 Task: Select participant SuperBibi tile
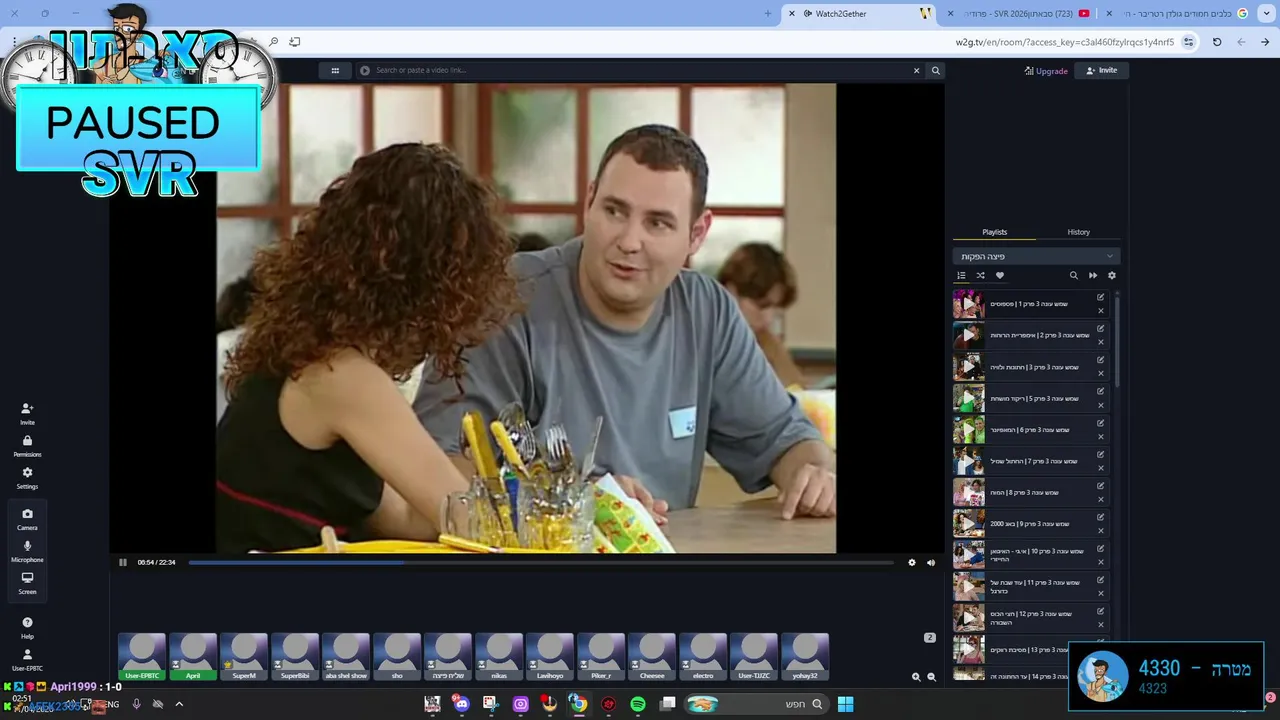(295, 657)
